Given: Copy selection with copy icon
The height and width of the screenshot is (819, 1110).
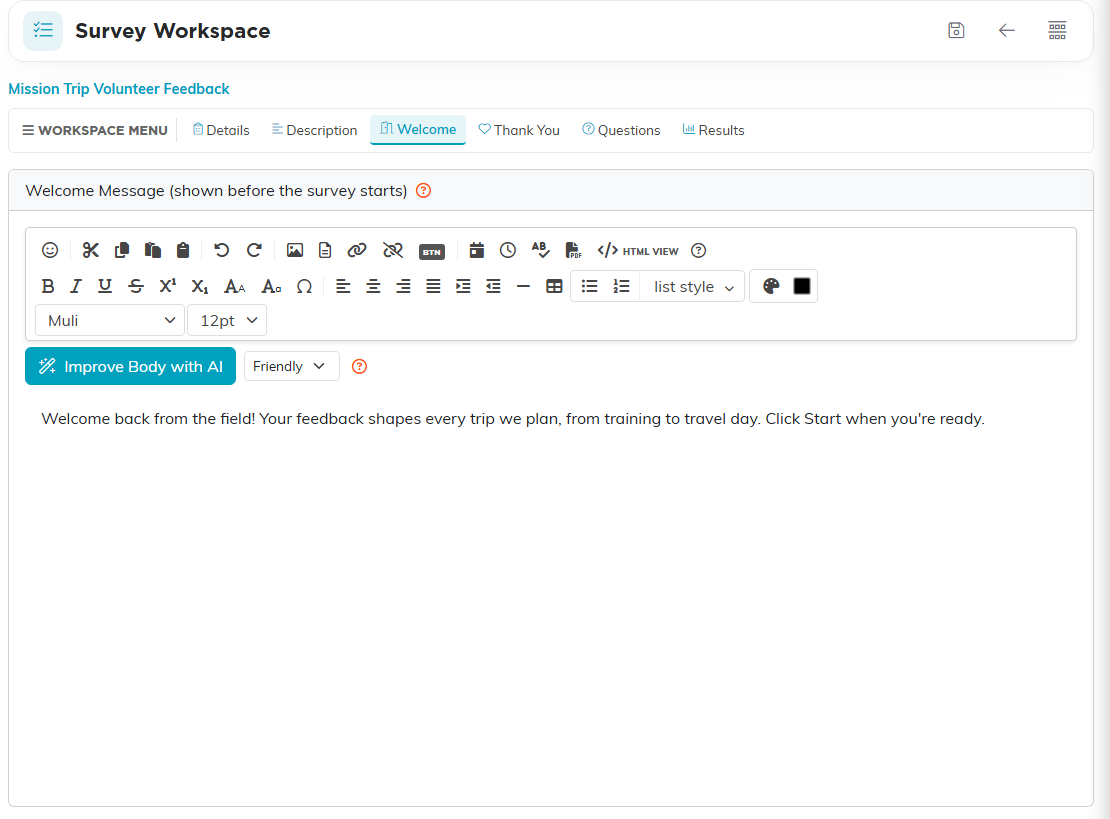Looking at the screenshot, I should 122,250.
